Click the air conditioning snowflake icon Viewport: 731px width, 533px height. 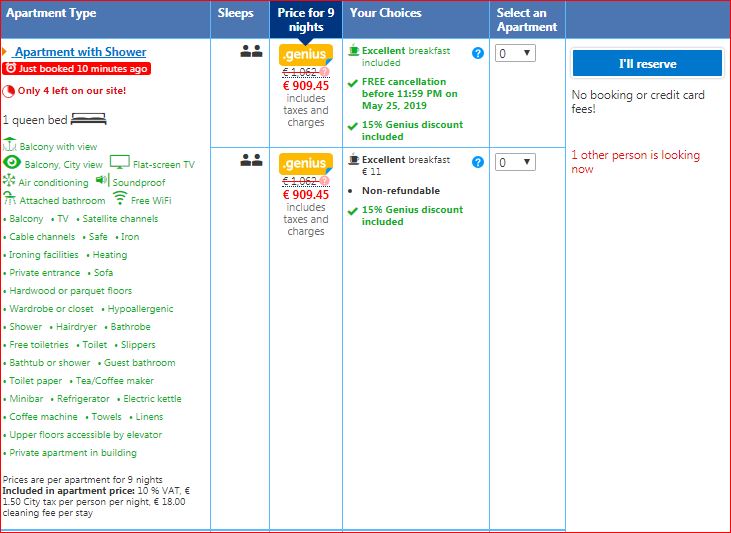(x=10, y=182)
